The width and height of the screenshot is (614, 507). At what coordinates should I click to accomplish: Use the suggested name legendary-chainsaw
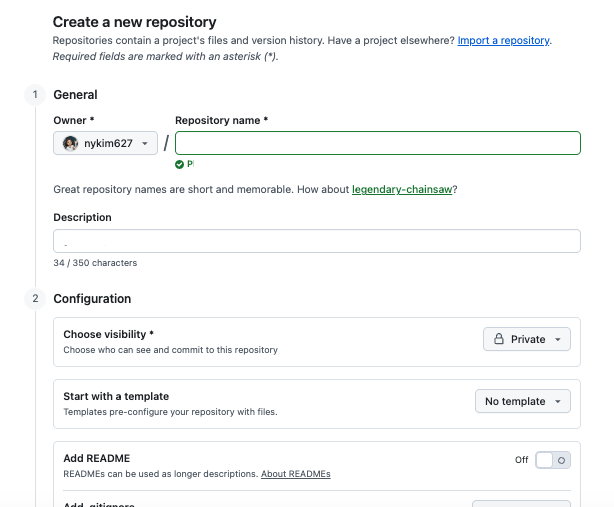click(x=402, y=189)
